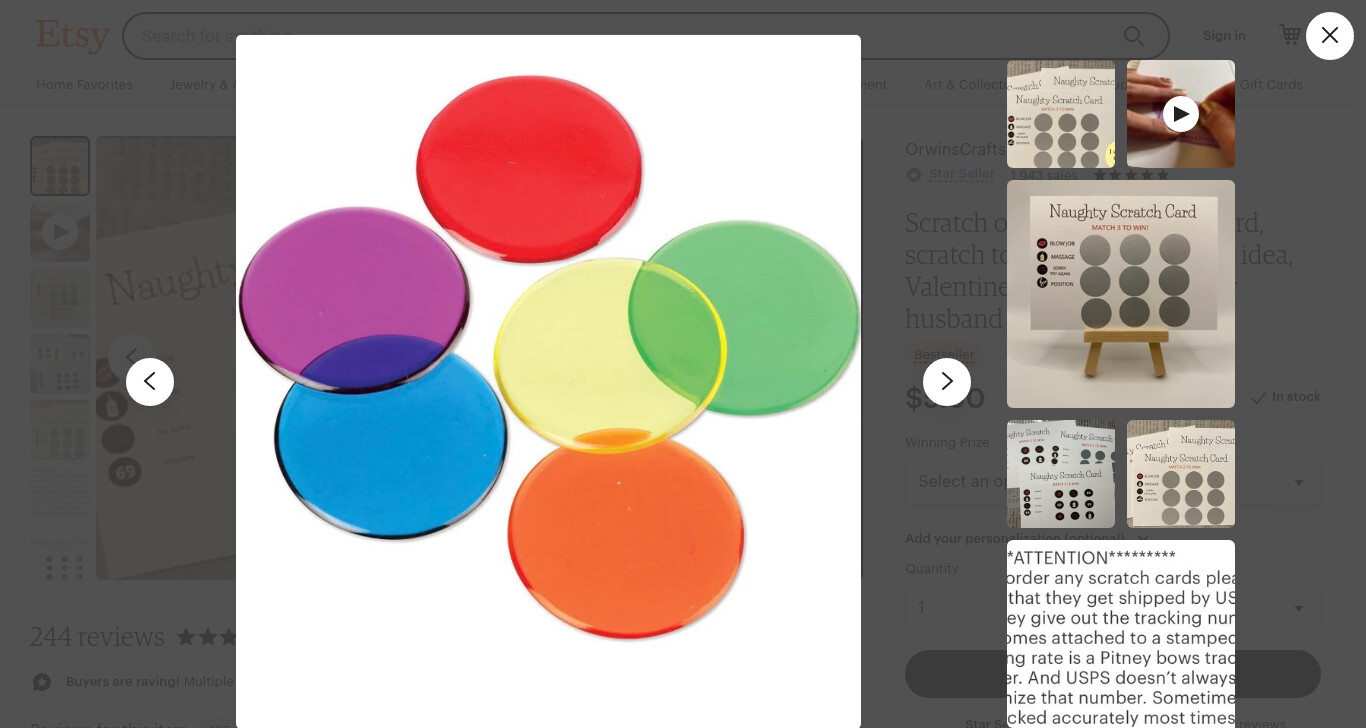Advance to the next image in viewer
Viewport: 1366px width, 728px height.
946,382
